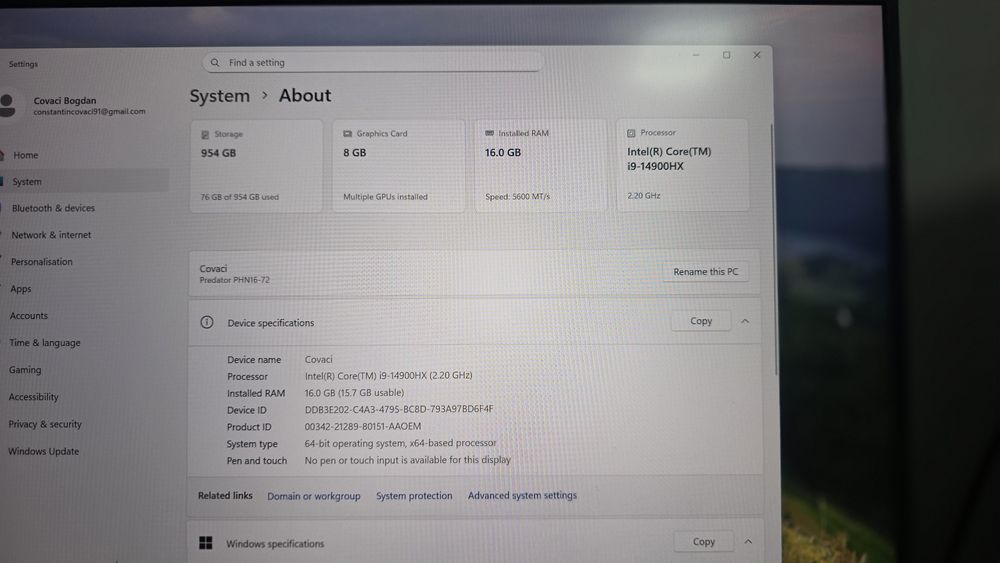Click the Multiple GPUs installed text

pyautogui.click(x=385, y=197)
